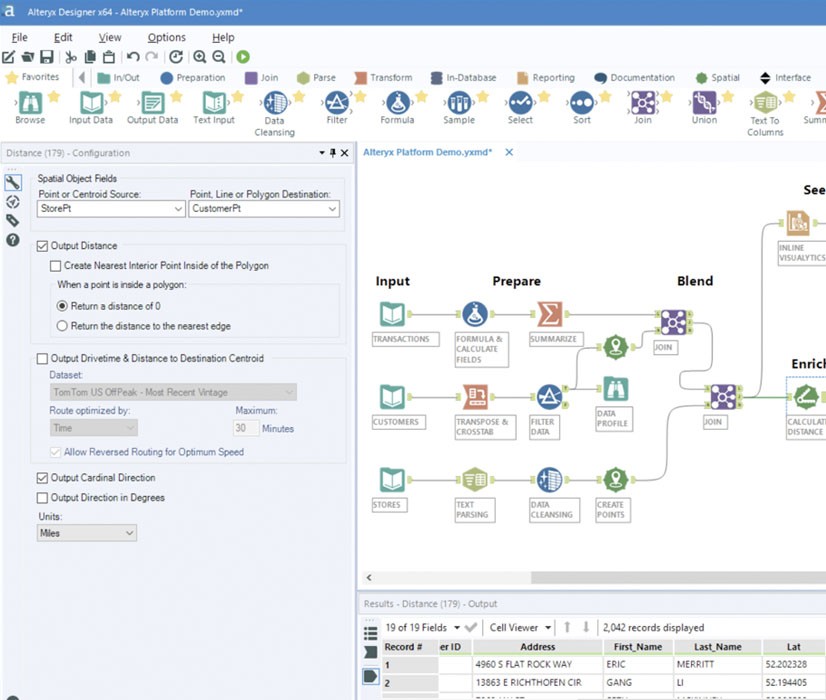Click the Maximum minutes input field
The width and height of the screenshot is (826, 700).
tap(245, 428)
